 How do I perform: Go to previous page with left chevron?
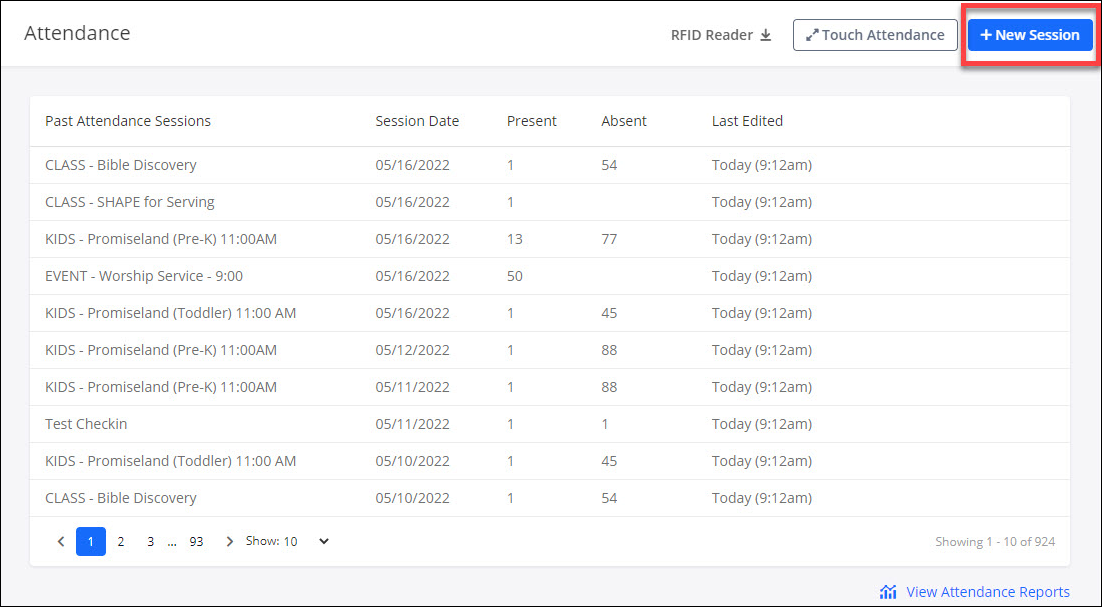(x=61, y=541)
